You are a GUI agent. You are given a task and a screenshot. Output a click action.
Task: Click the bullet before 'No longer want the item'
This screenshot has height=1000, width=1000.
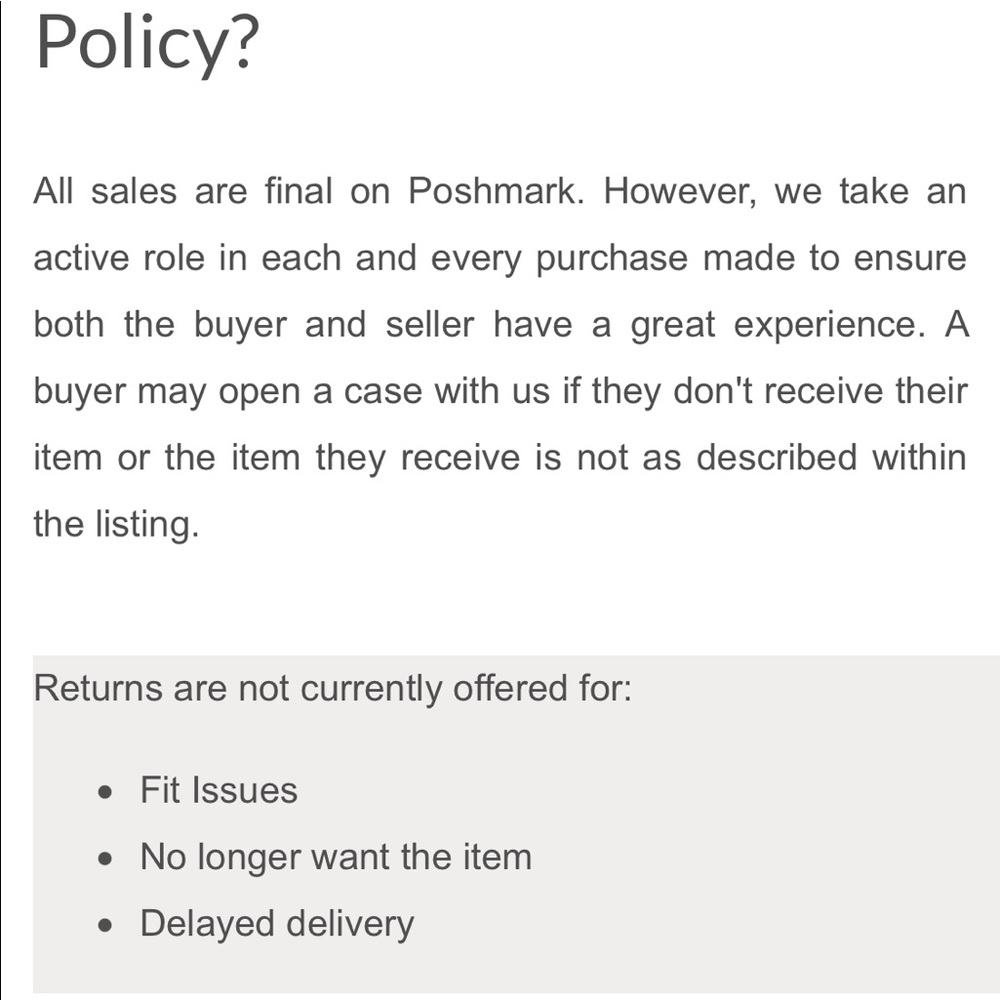[x=106, y=859]
